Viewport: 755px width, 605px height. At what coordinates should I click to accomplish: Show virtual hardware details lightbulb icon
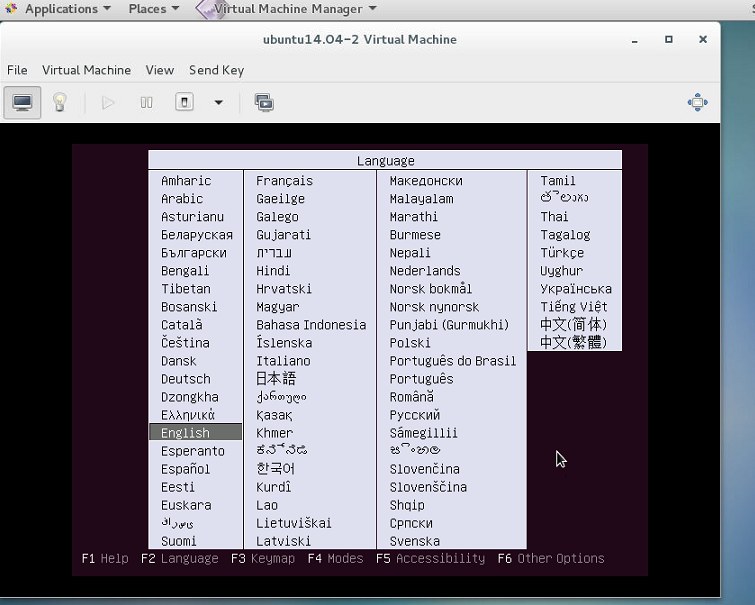(60, 103)
